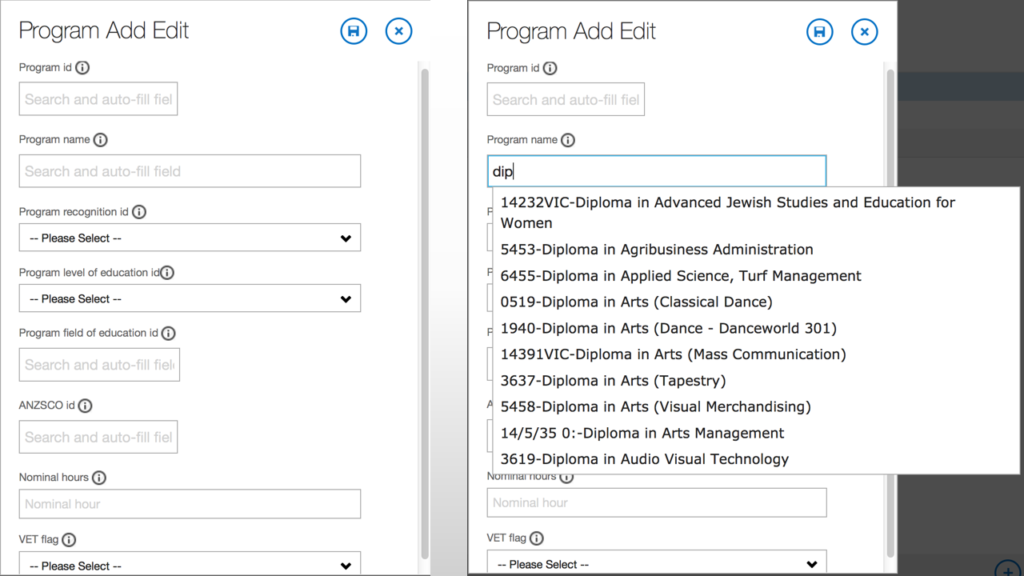Open the Program level of education id dropdown
Image resolution: width=1024 pixels, height=576 pixels.
tap(189, 298)
